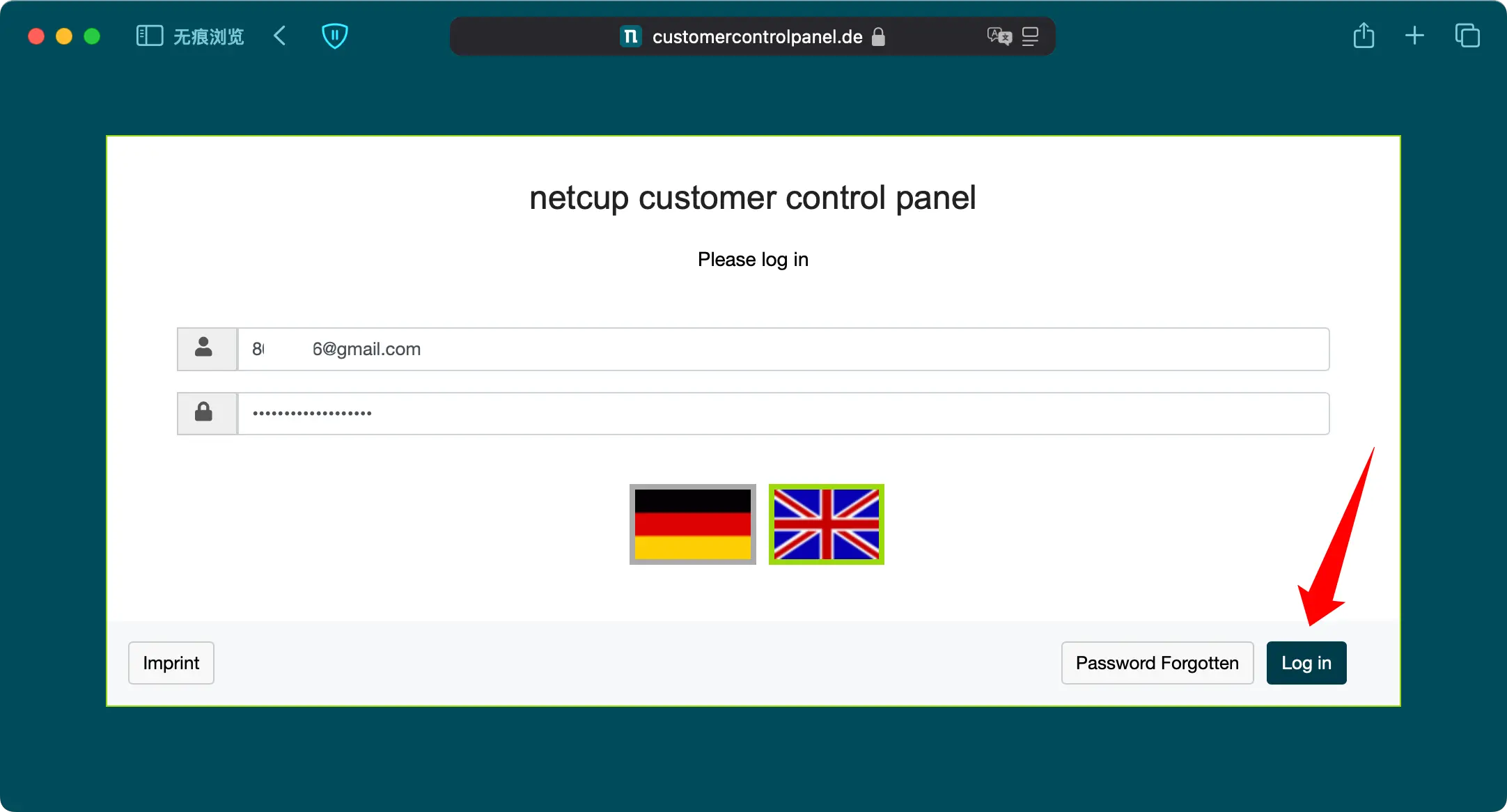
Task: Focus the password field
Action: click(783, 414)
